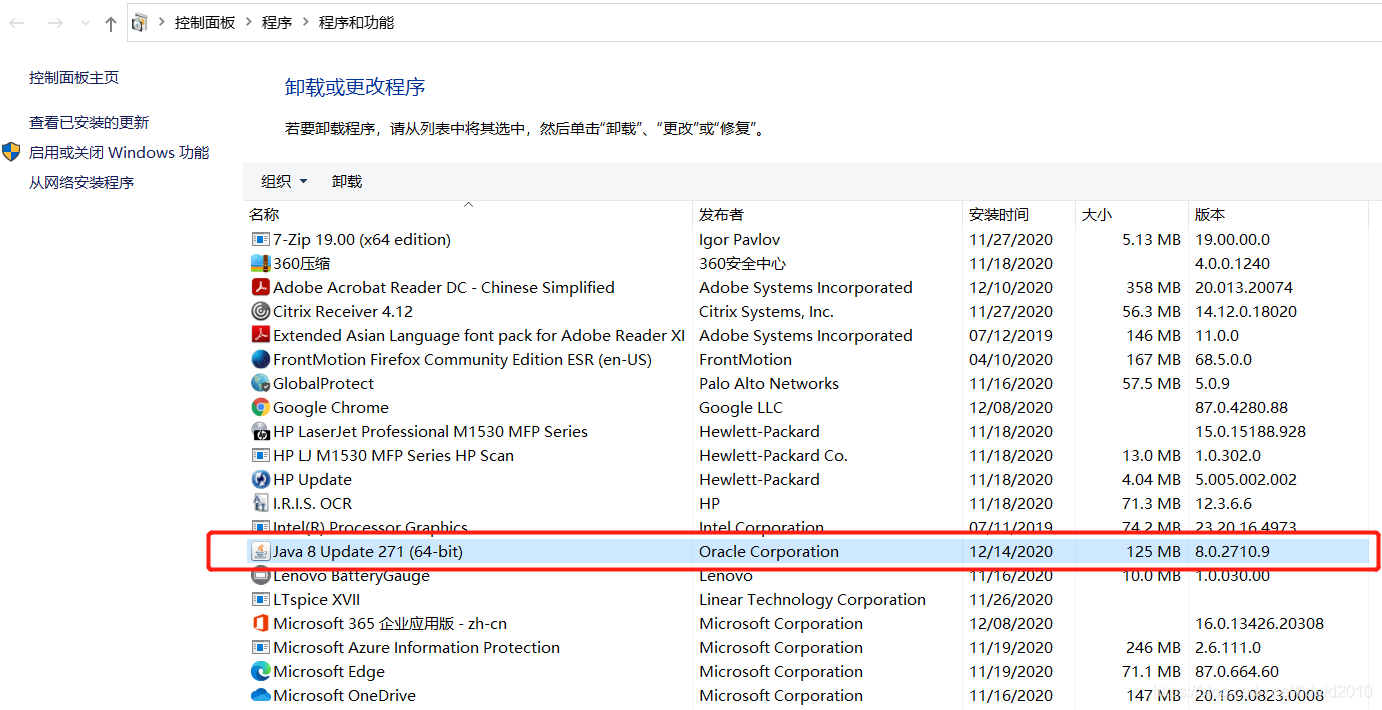Screen dimensions: 1382x710
Task: Click the Citrix Receiver 4.12 icon
Action: click(x=260, y=312)
